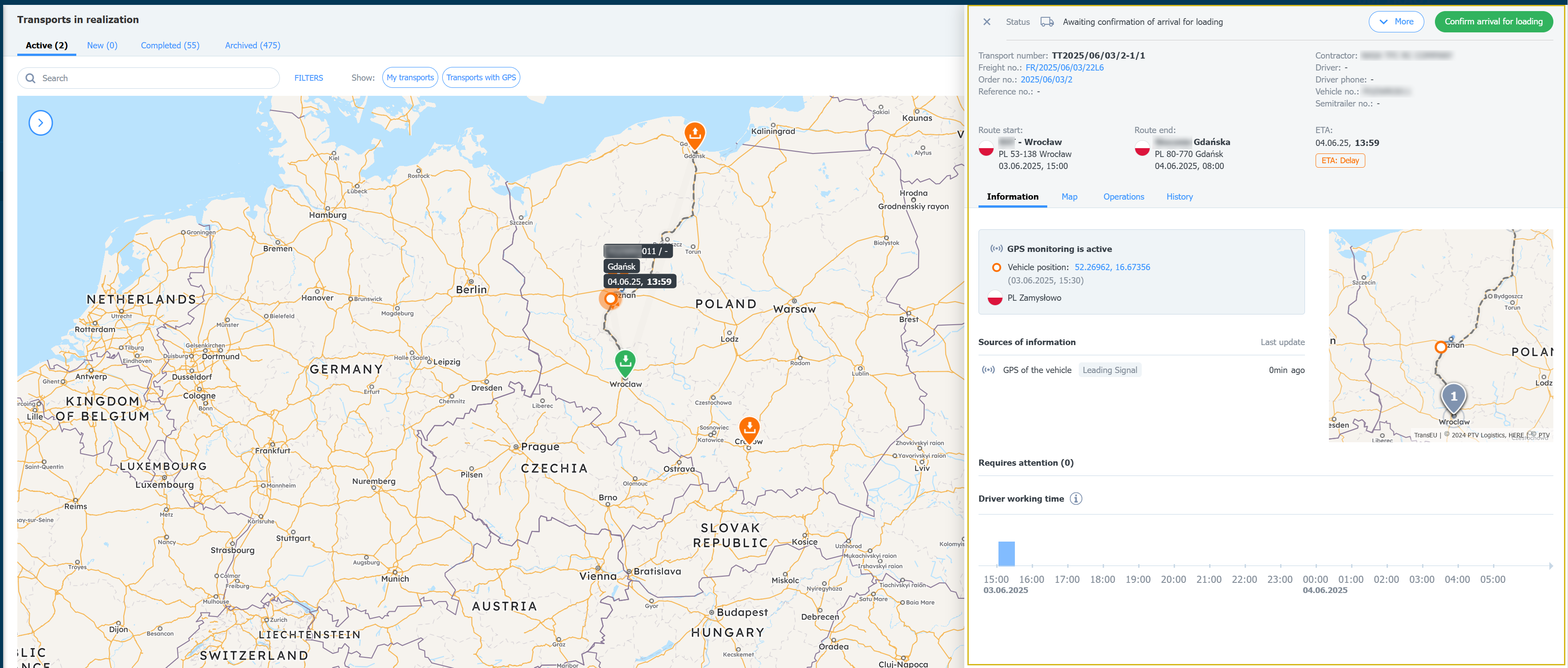The width and height of the screenshot is (1568, 668).
Task: Open Archived (475) tab
Action: (x=252, y=45)
